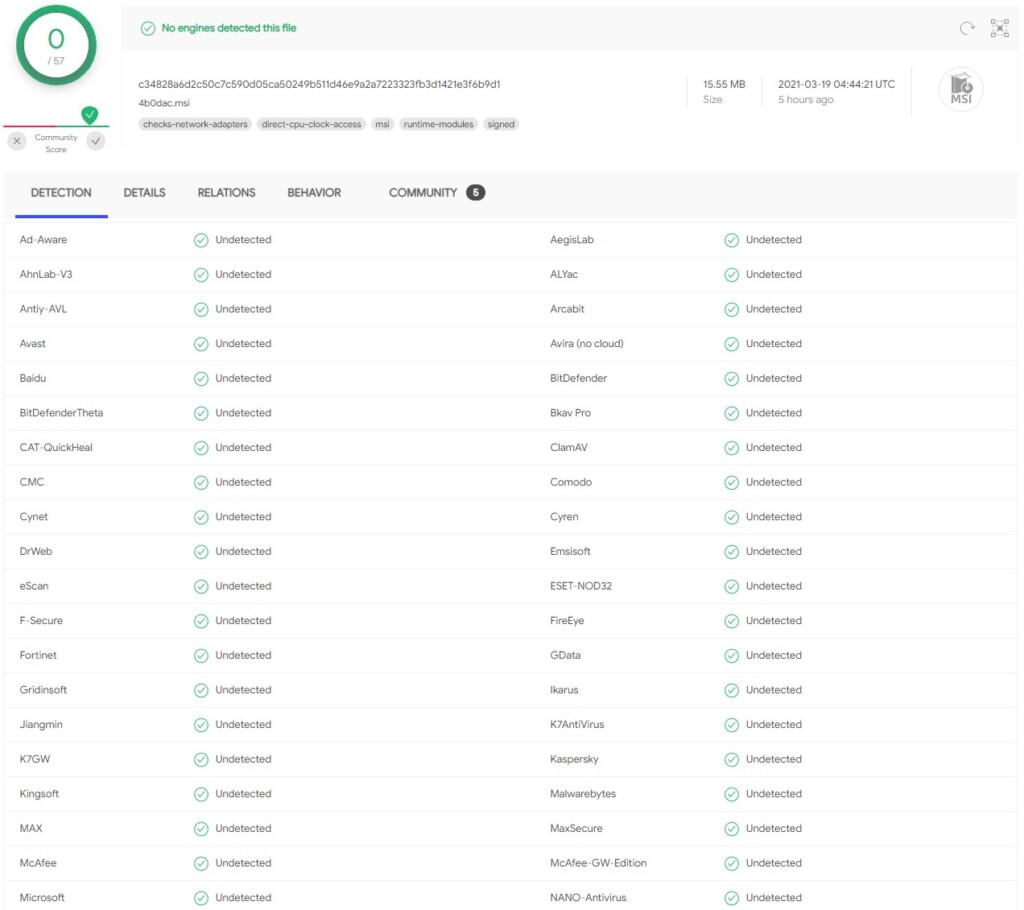Image resolution: width=1024 pixels, height=910 pixels.
Task: Click the ESET-NOD32 undetected check icon
Action: pos(731,587)
